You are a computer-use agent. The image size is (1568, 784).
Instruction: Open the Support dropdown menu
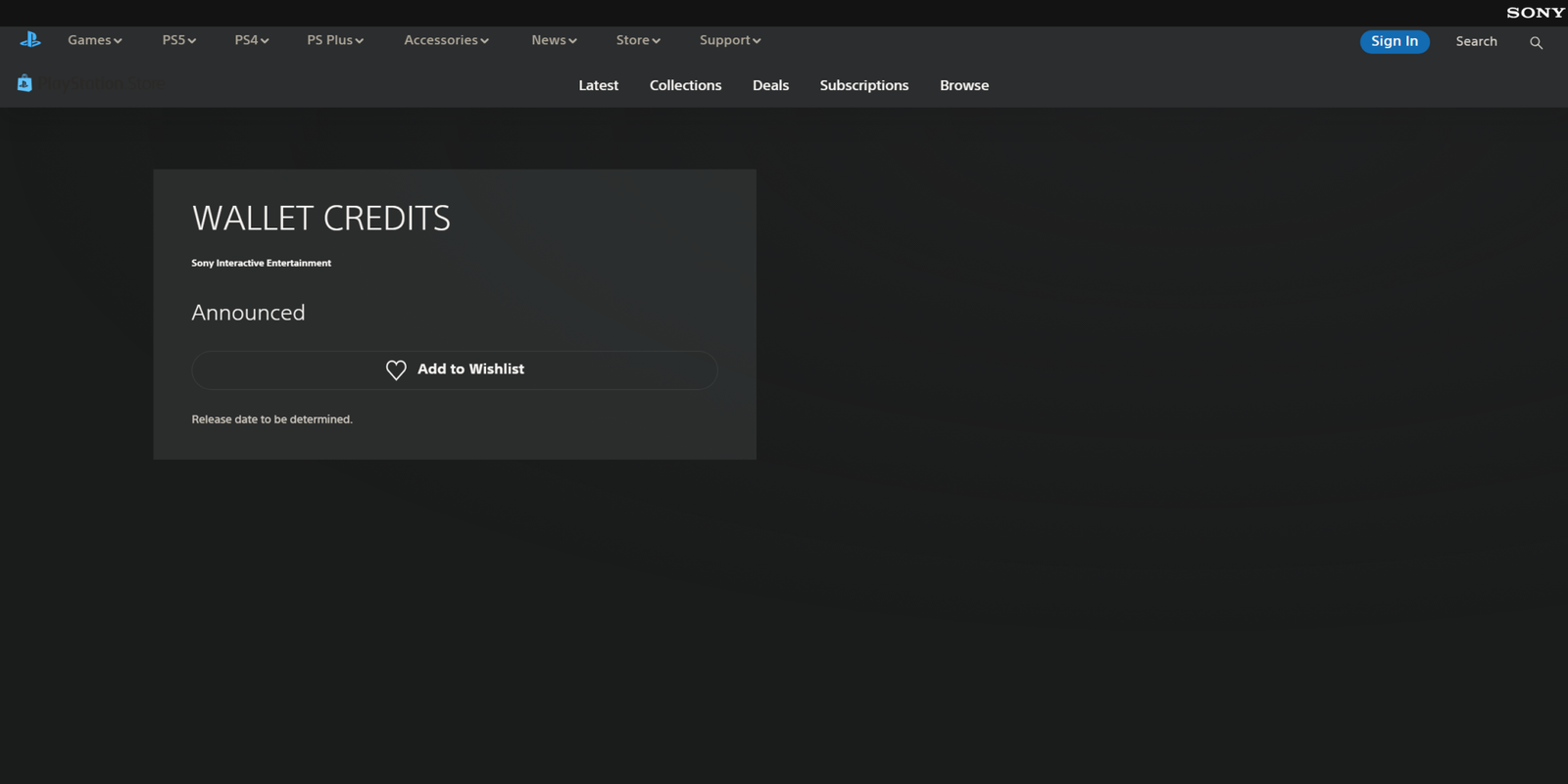click(x=730, y=40)
